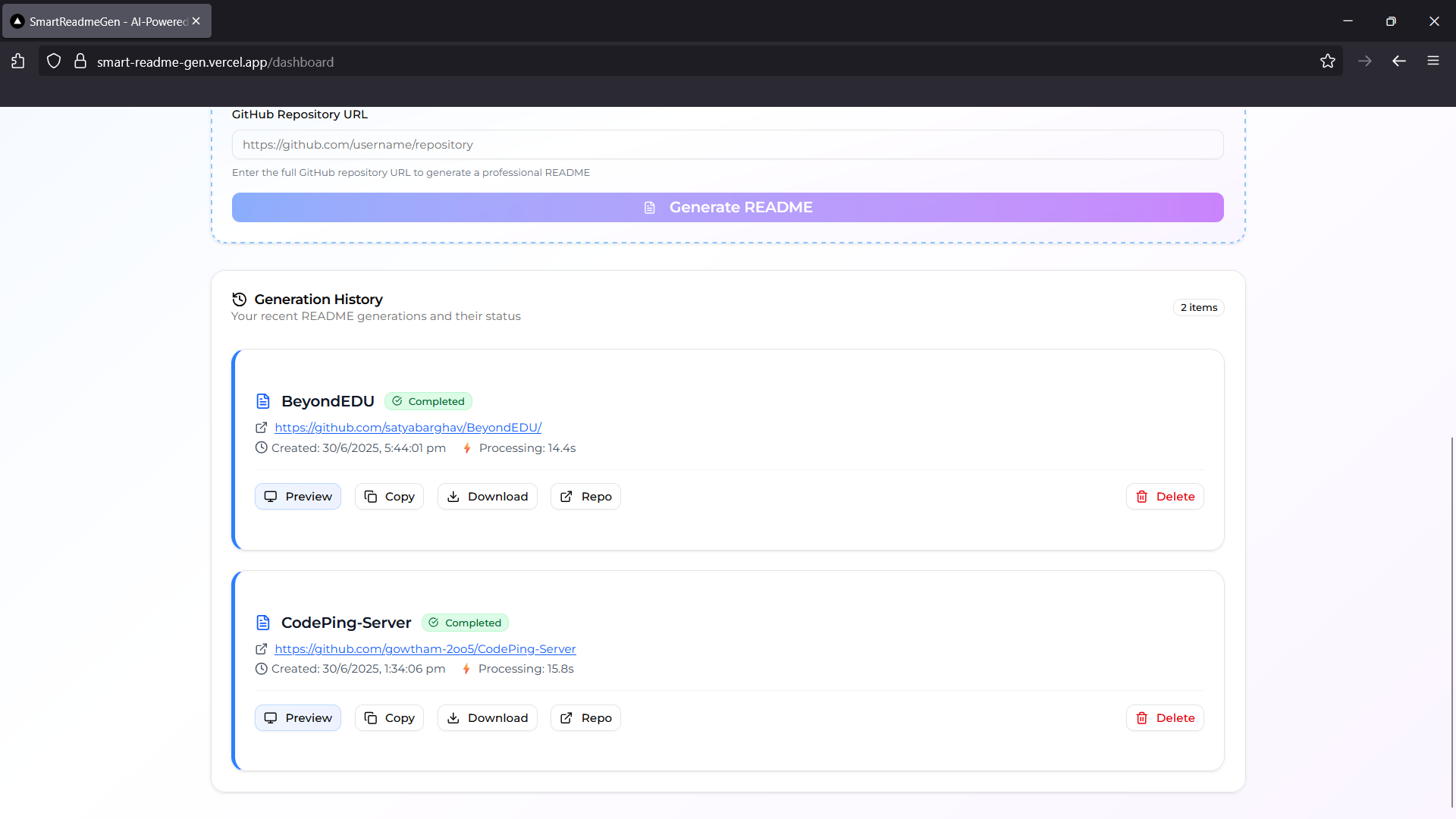
Task: Bookmark this page with the star icon
Action: tap(1327, 61)
